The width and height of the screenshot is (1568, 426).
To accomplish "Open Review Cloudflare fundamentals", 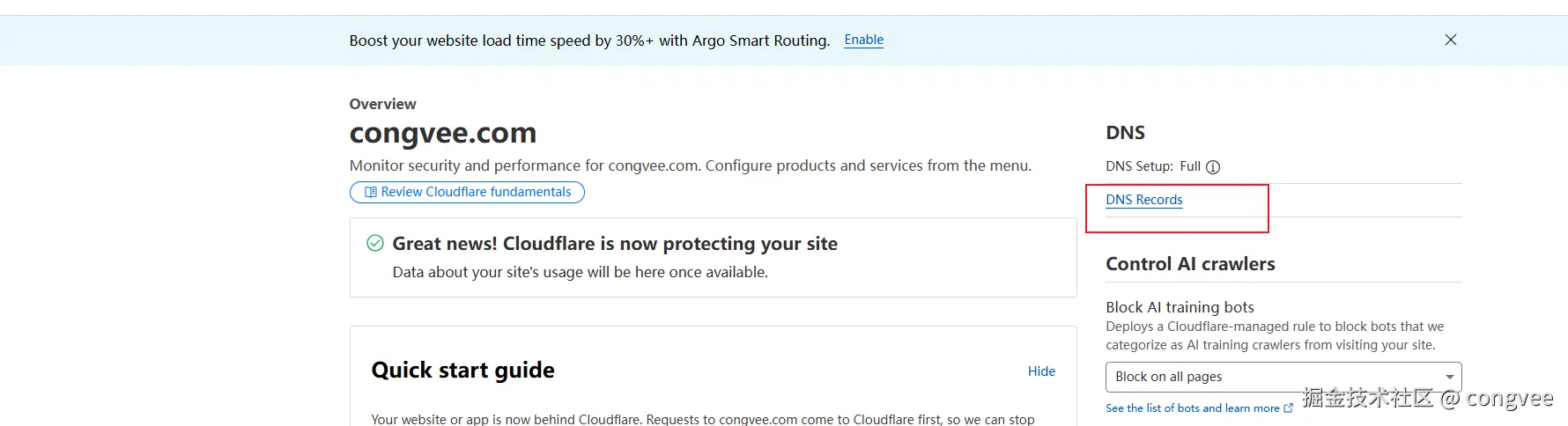I will [476, 192].
